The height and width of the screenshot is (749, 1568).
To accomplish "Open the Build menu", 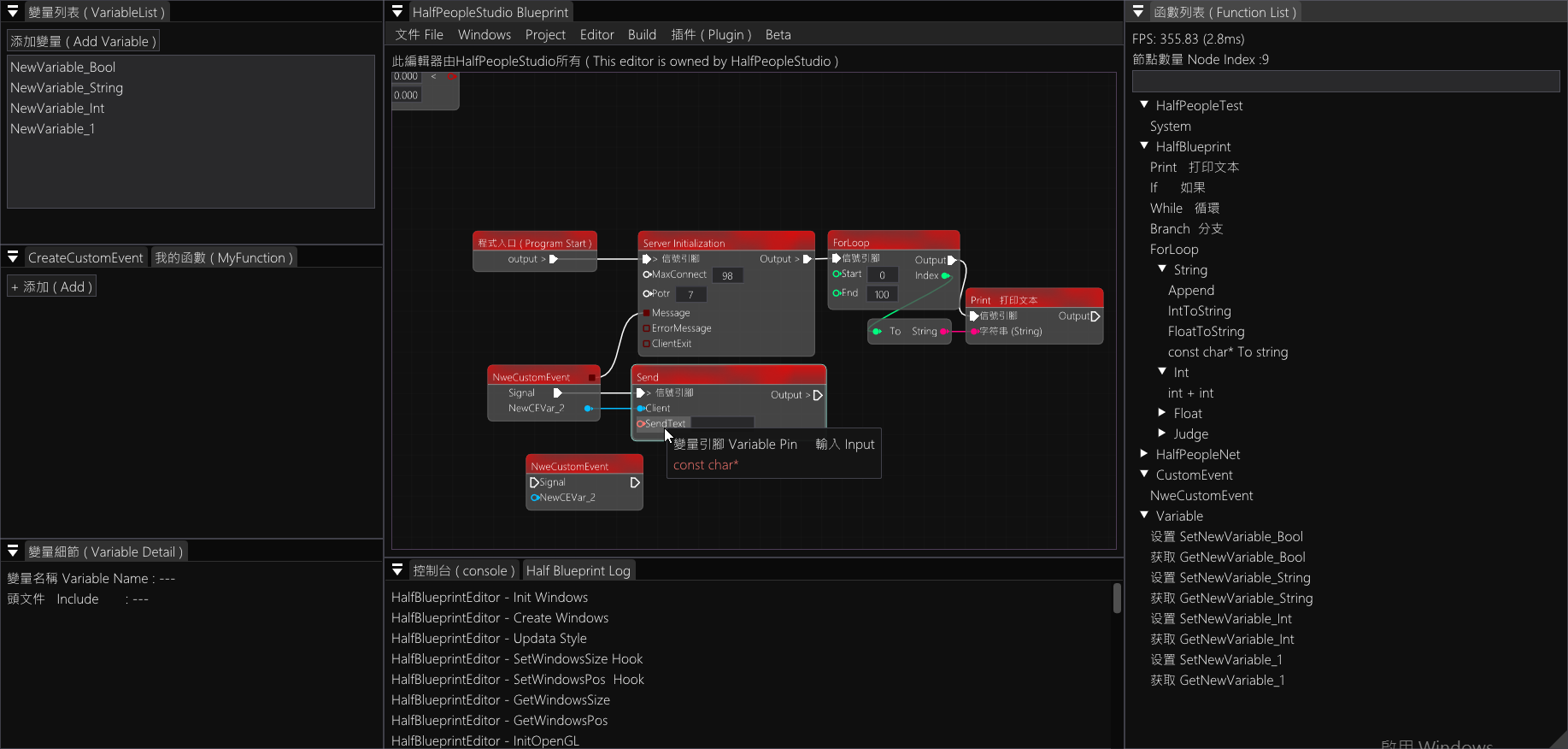I will pos(642,35).
